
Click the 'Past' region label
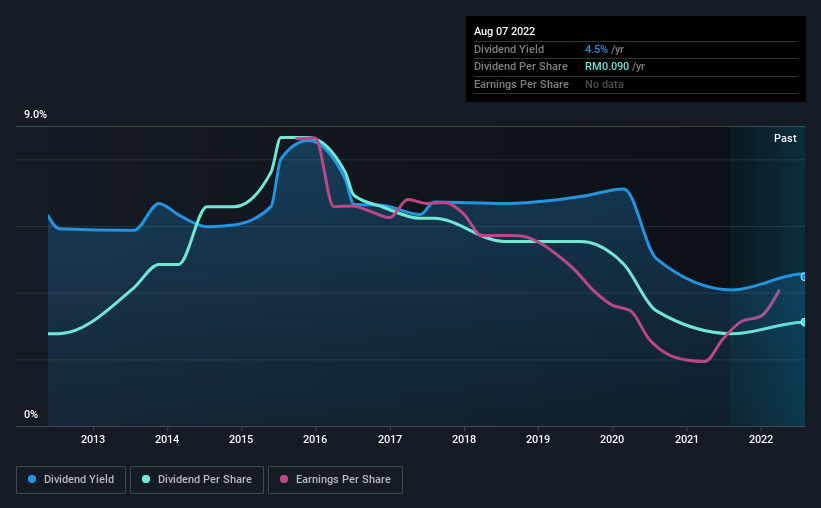click(x=785, y=138)
